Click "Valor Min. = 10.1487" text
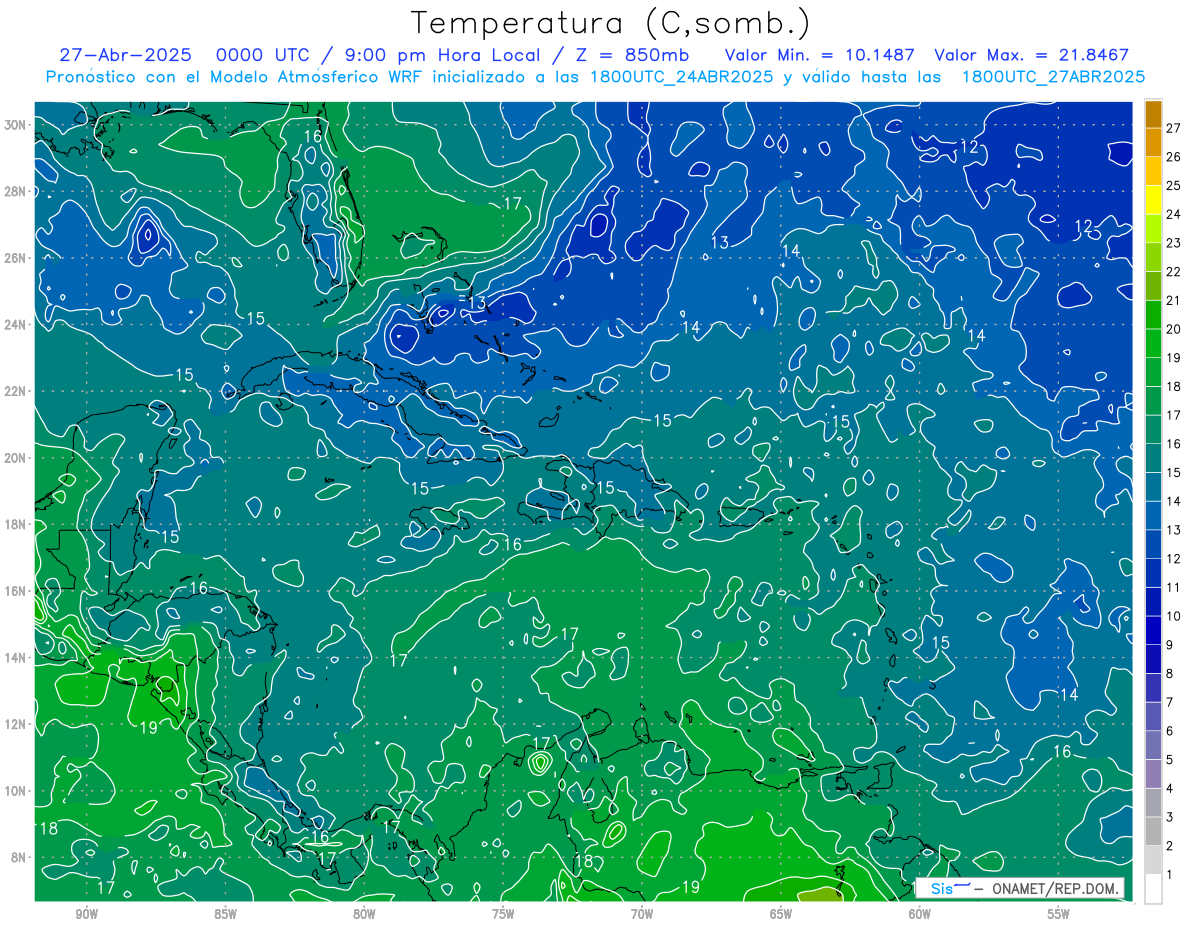This screenshot has width=1200, height=927. point(822,55)
